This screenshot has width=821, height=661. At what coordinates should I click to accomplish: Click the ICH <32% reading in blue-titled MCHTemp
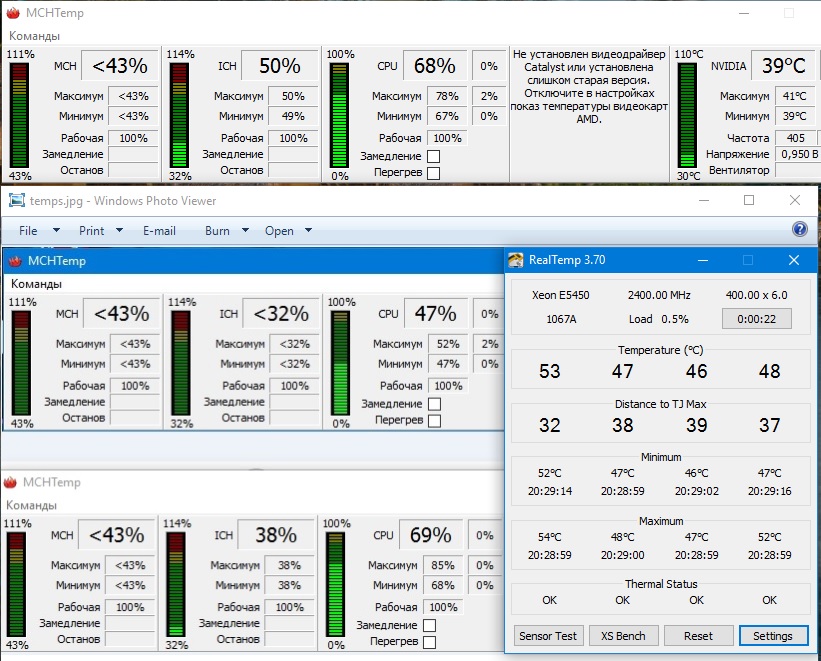(281, 313)
